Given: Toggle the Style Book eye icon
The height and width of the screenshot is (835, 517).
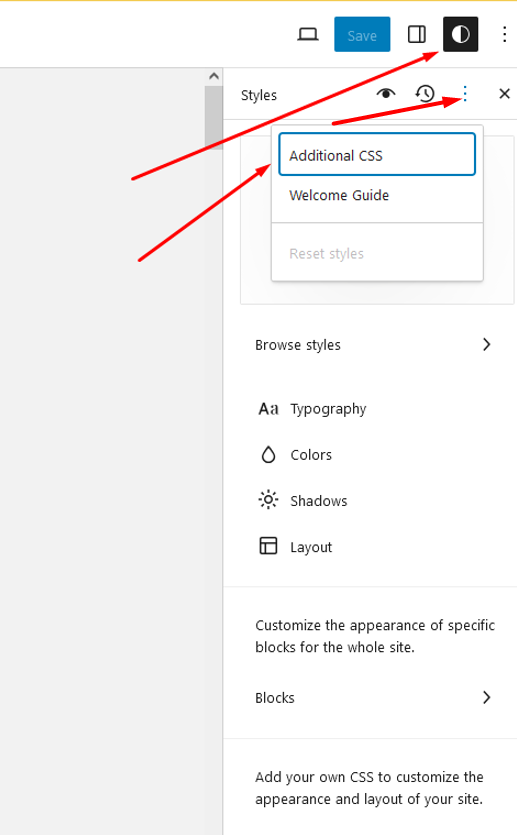Looking at the screenshot, I should 385,94.
